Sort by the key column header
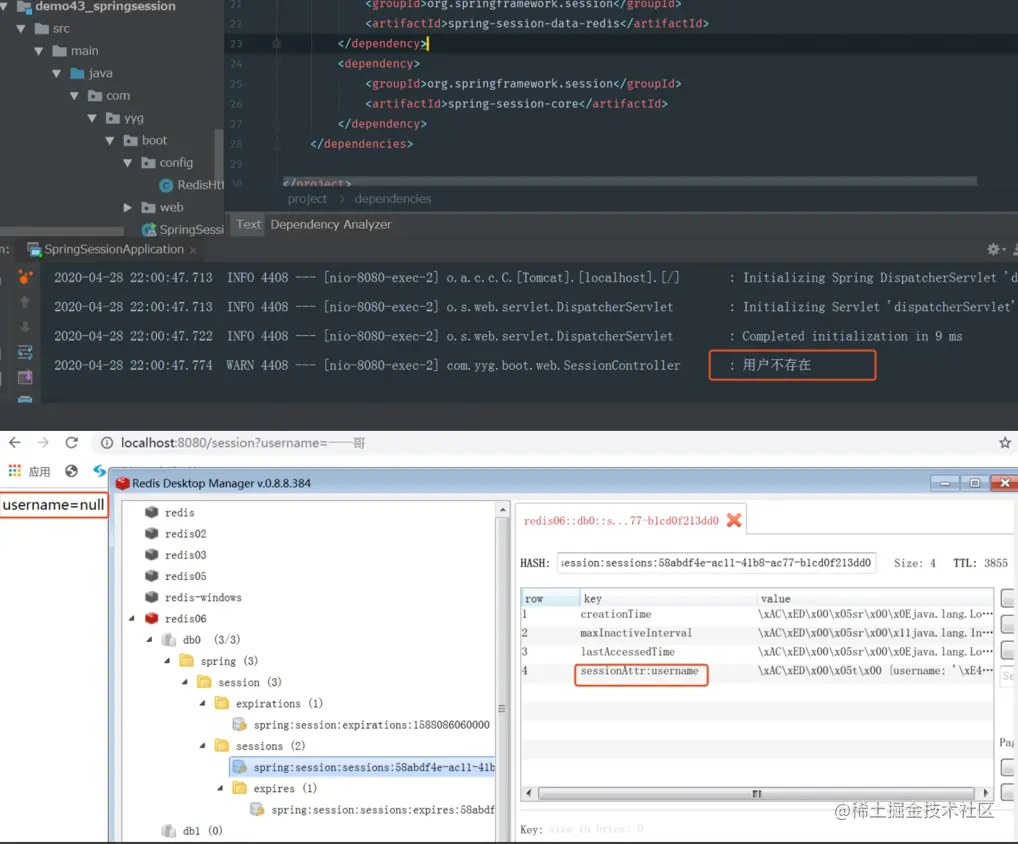This screenshot has height=844, width=1018. click(x=668, y=599)
